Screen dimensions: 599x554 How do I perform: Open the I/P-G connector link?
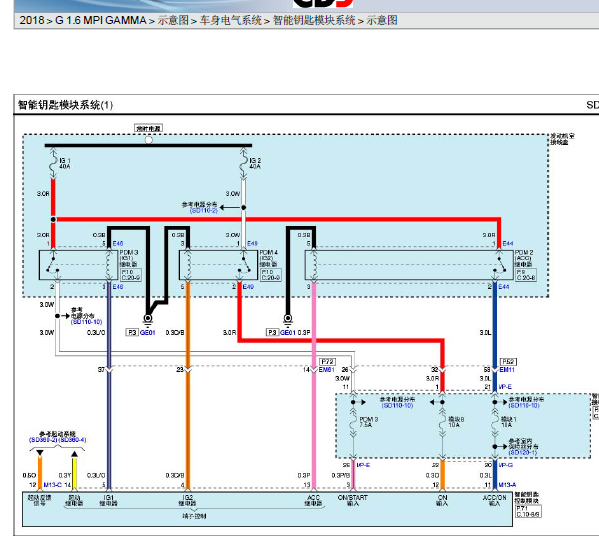(506, 465)
